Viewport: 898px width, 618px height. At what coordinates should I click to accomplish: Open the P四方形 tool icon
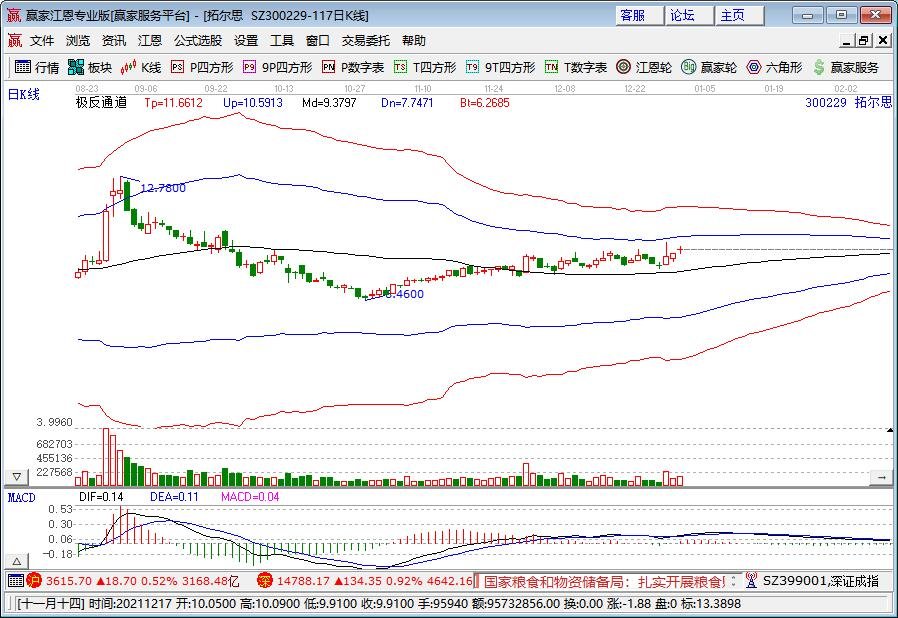(178, 67)
